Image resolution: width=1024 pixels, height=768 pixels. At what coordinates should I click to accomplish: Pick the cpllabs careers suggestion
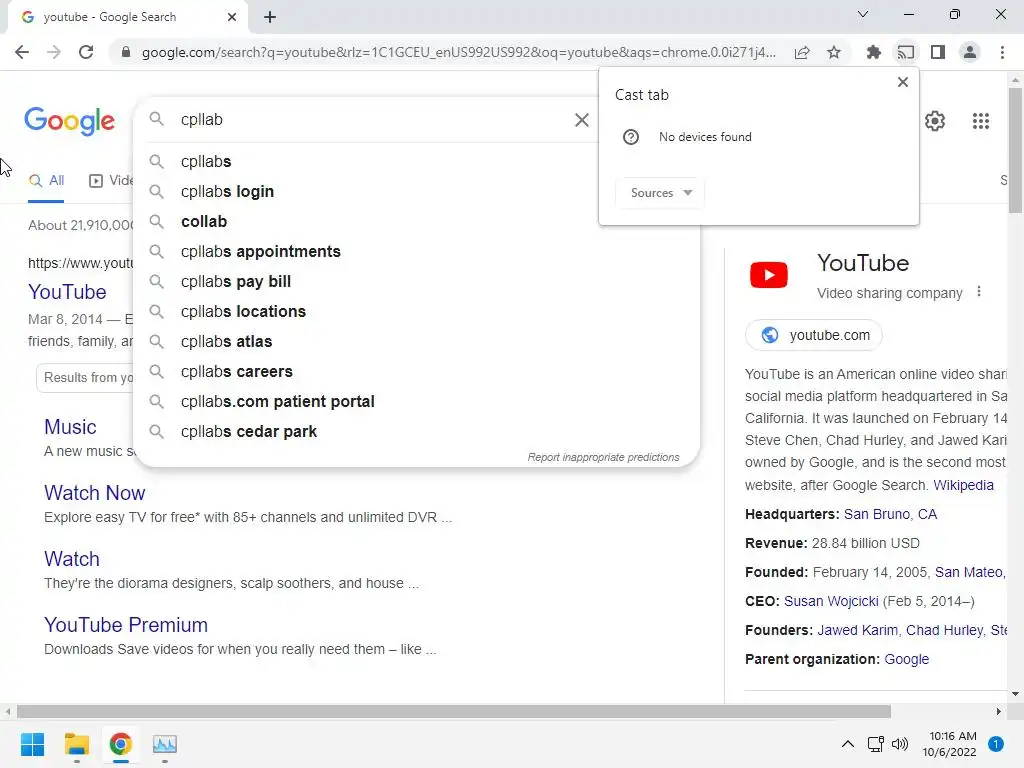click(417, 372)
